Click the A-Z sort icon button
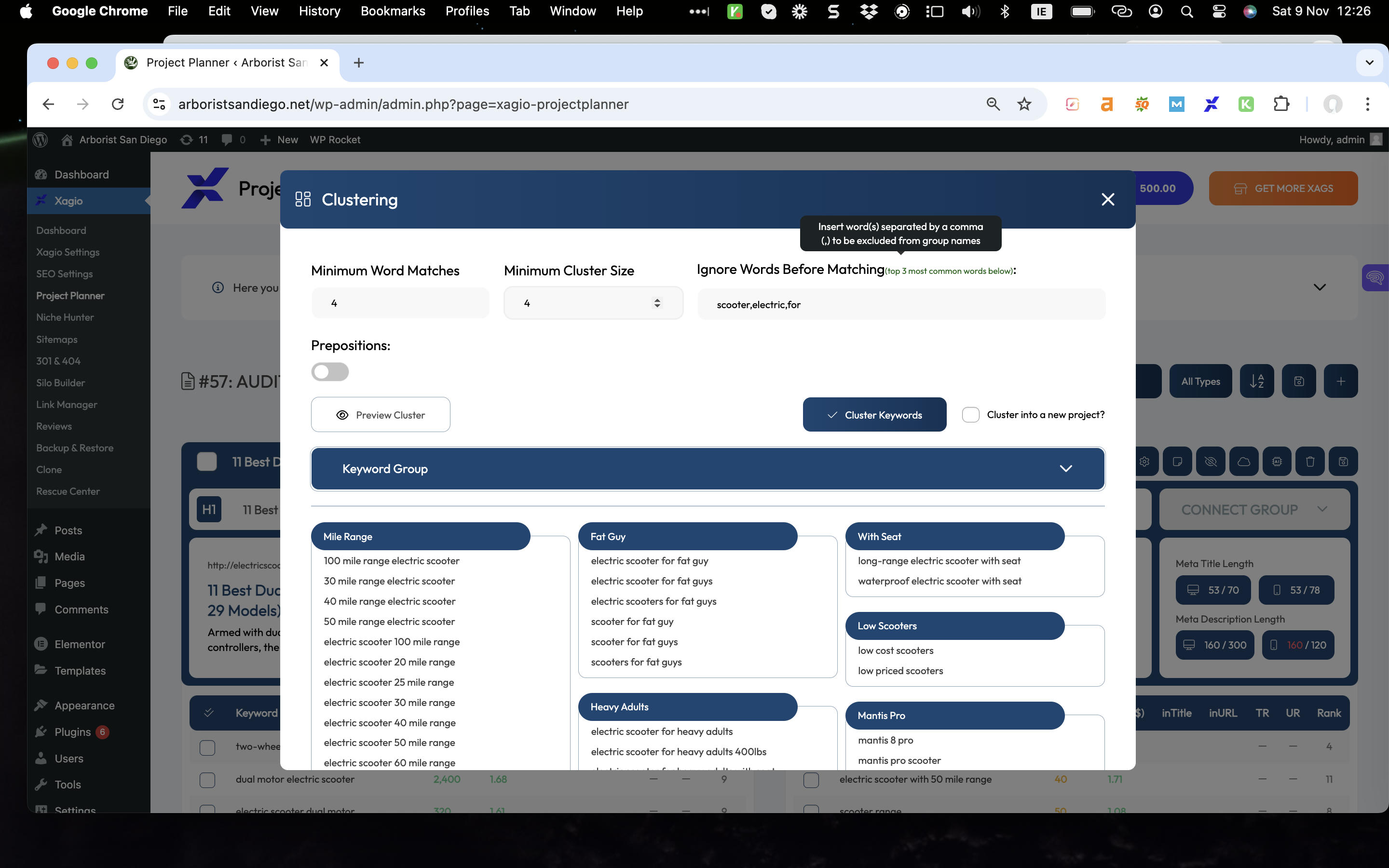The height and width of the screenshot is (868, 1389). click(x=1256, y=381)
